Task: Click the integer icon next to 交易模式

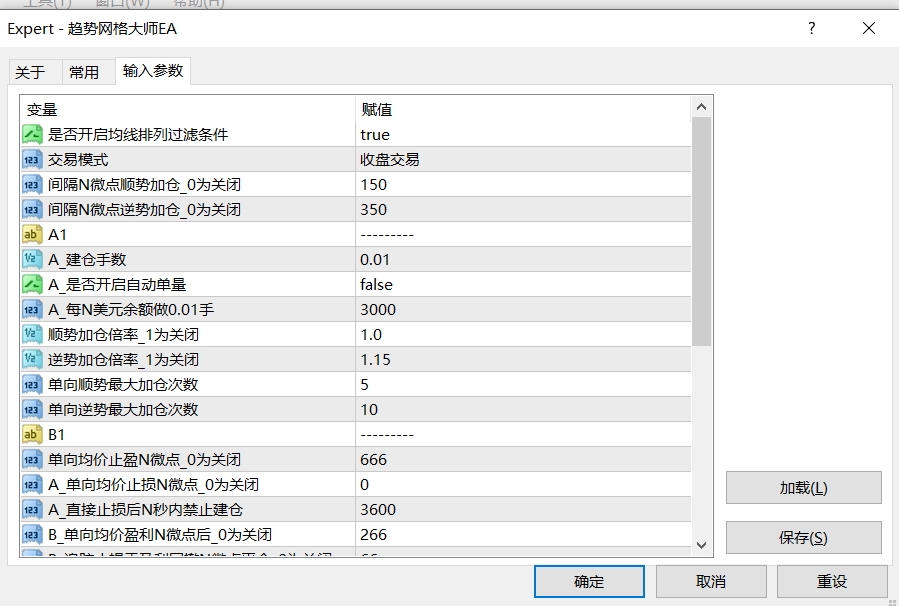Action: coord(32,160)
